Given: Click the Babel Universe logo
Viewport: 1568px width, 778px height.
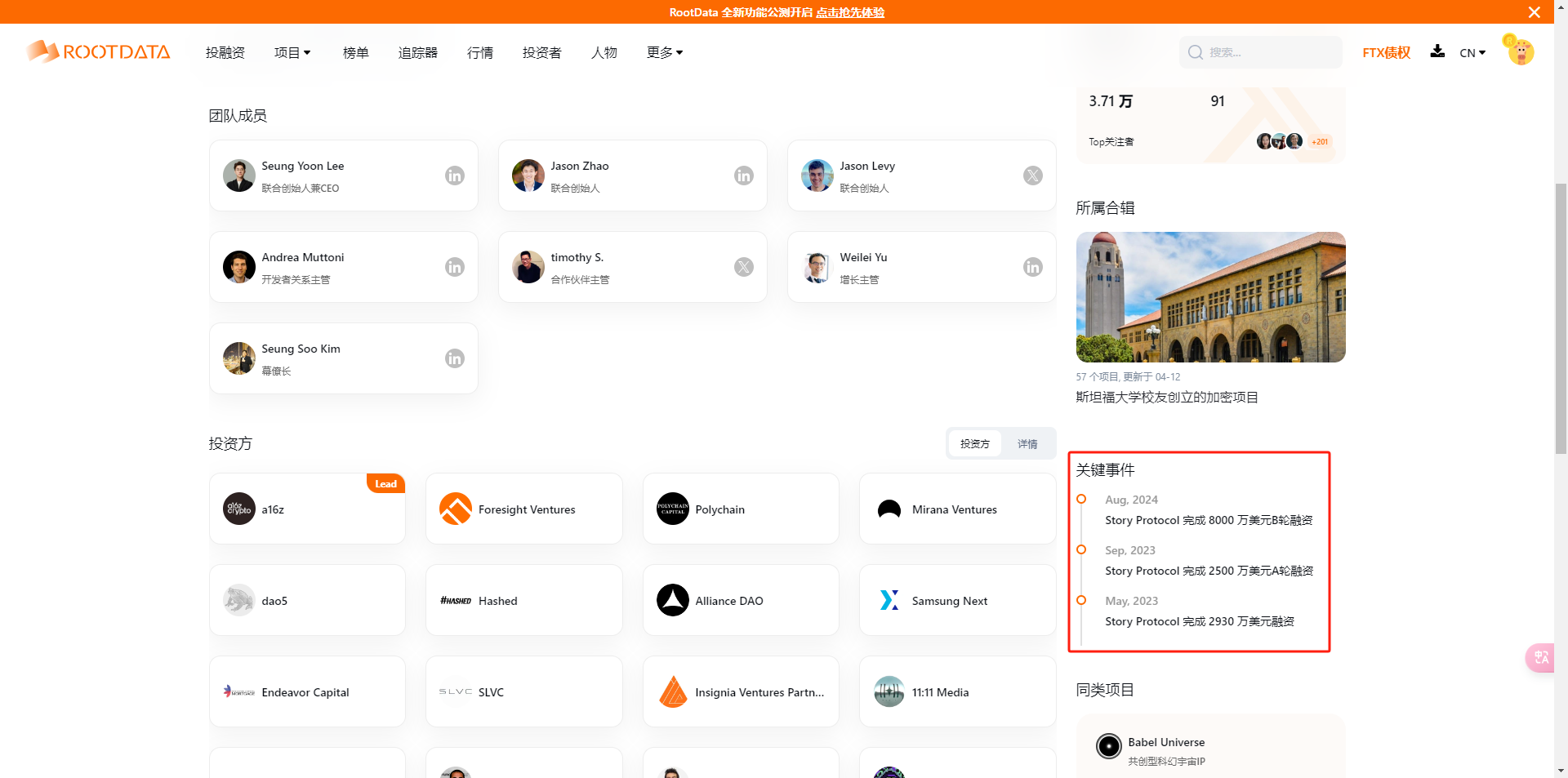Looking at the screenshot, I should click(1108, 745).
